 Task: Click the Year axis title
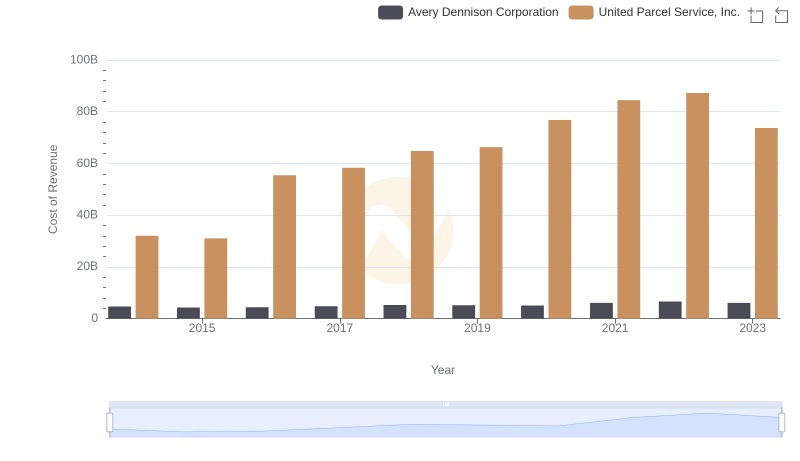point(443,370)
